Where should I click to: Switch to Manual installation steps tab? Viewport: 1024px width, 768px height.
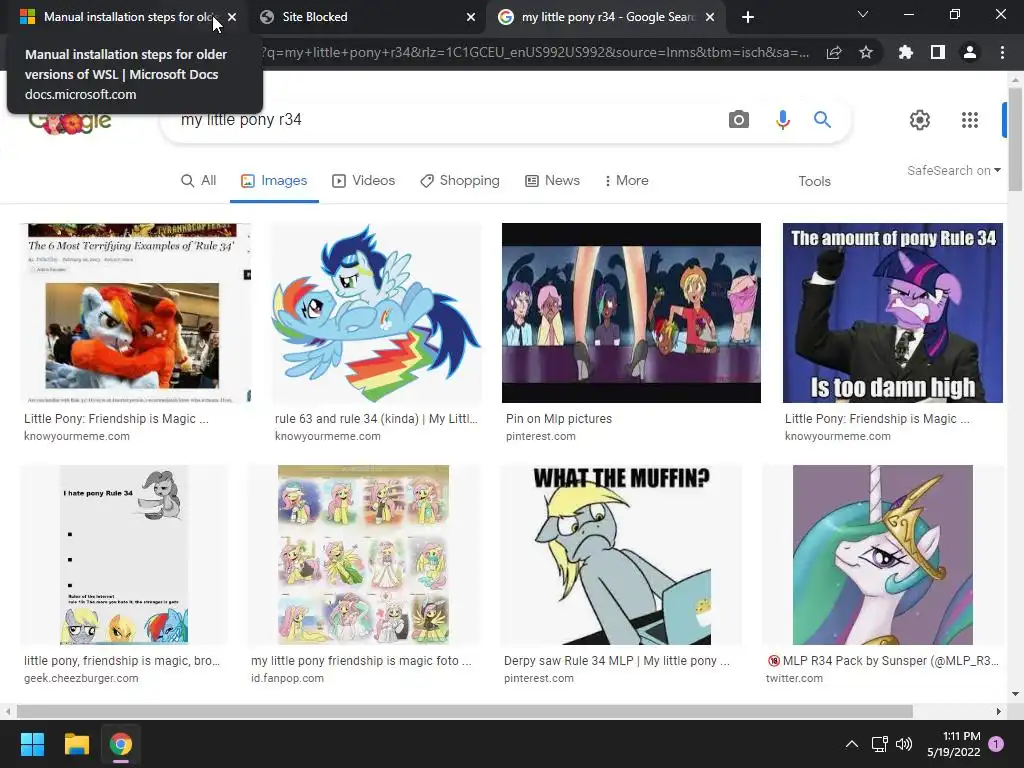click(124, 17)
